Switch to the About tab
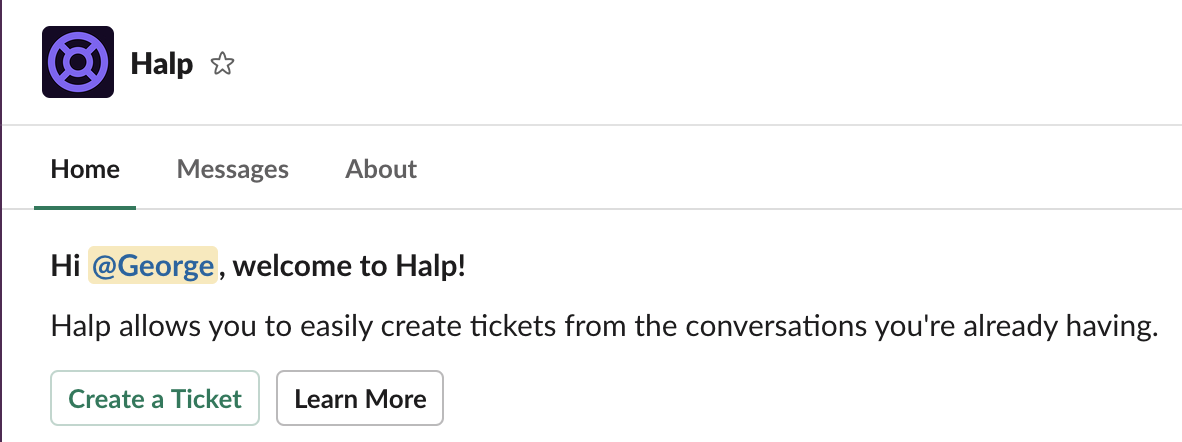This screenshot has height=442, width=1182. point(381,169)
